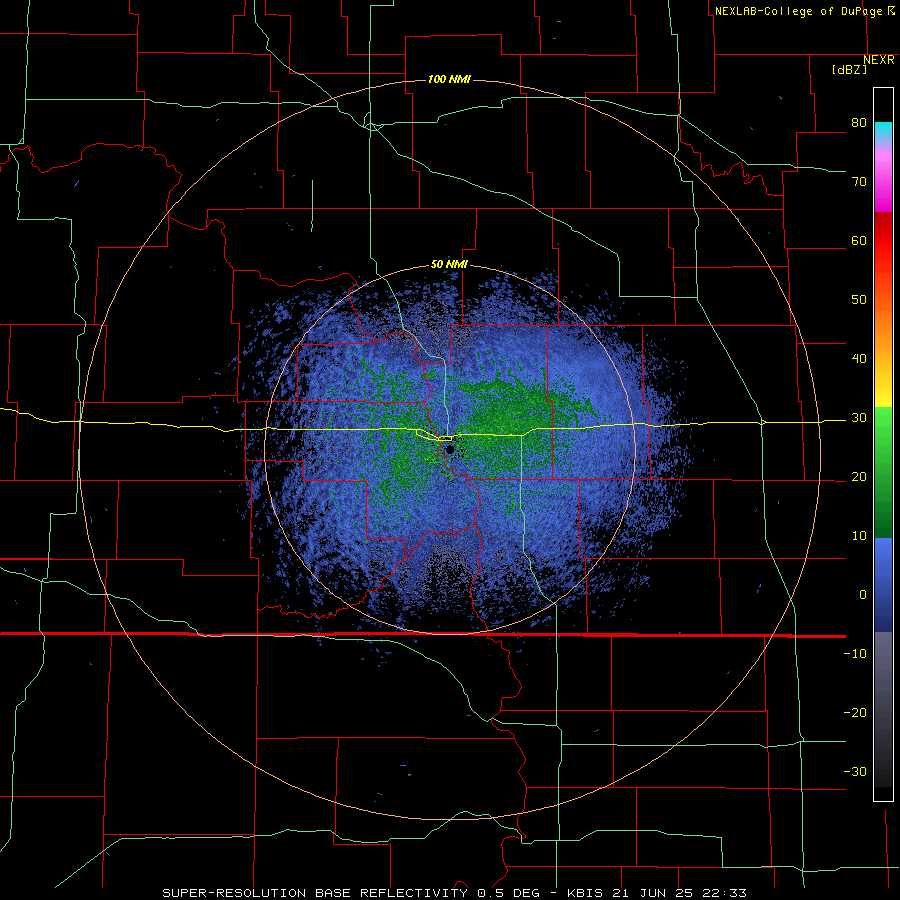Click the black radar site dot

[x=450, y=449]
